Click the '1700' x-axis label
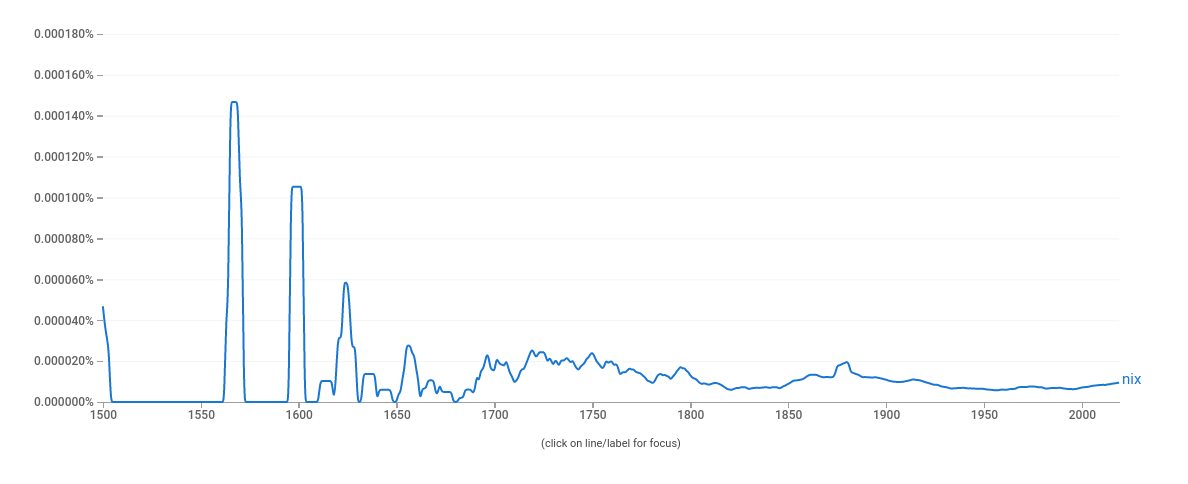 click(495, 414)
